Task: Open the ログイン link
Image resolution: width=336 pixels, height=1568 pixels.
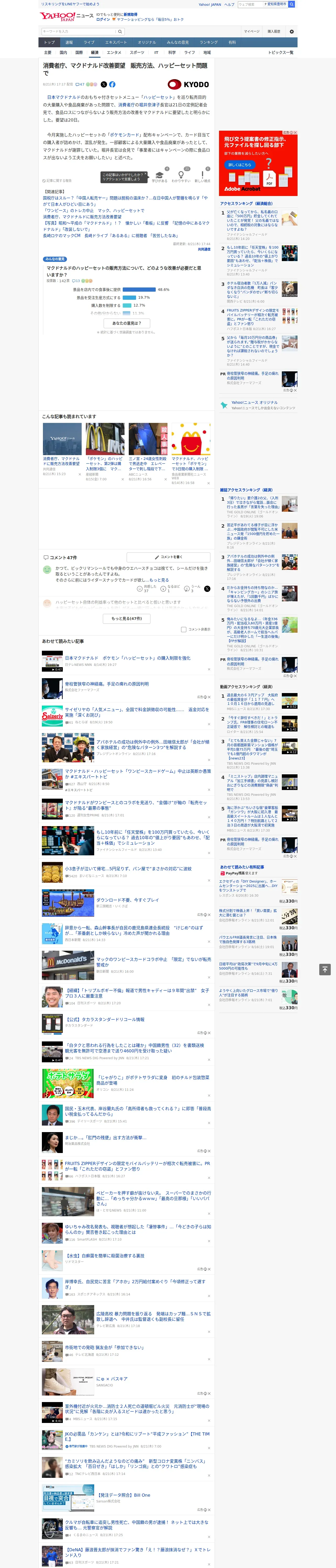Action: pos(103,20)
